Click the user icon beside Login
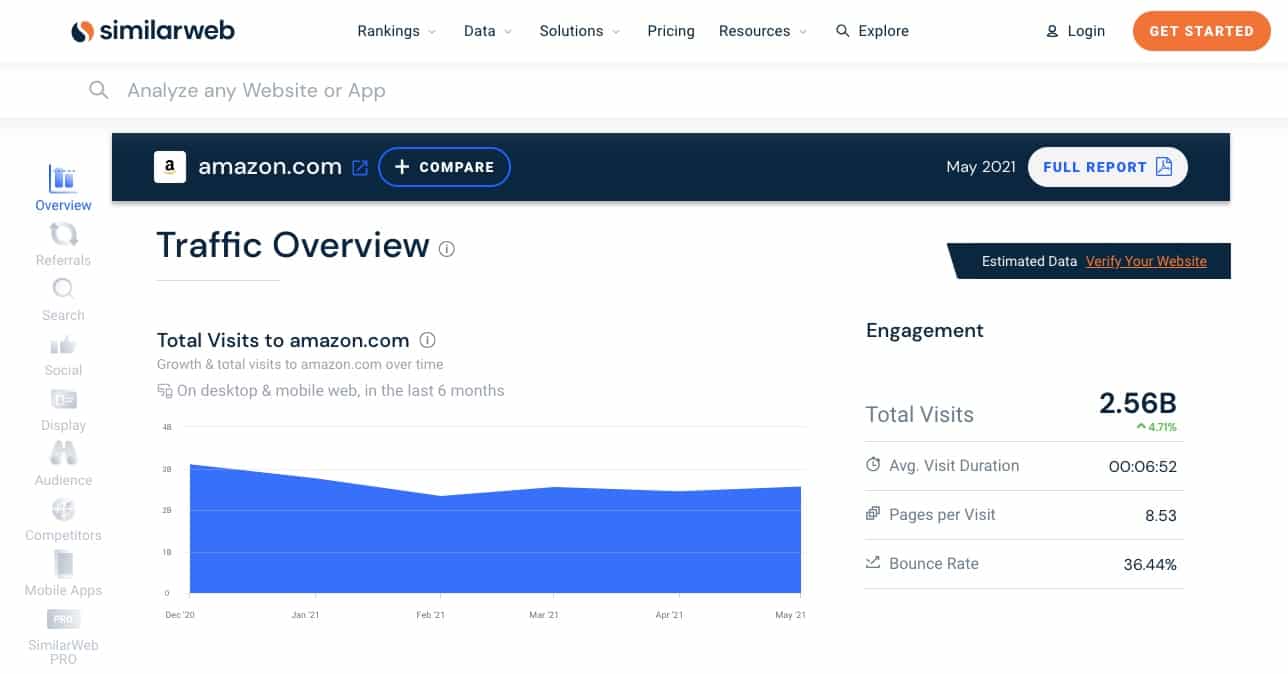The width and height of the screenshot is (1288, 674). (x=1052, y=31)
